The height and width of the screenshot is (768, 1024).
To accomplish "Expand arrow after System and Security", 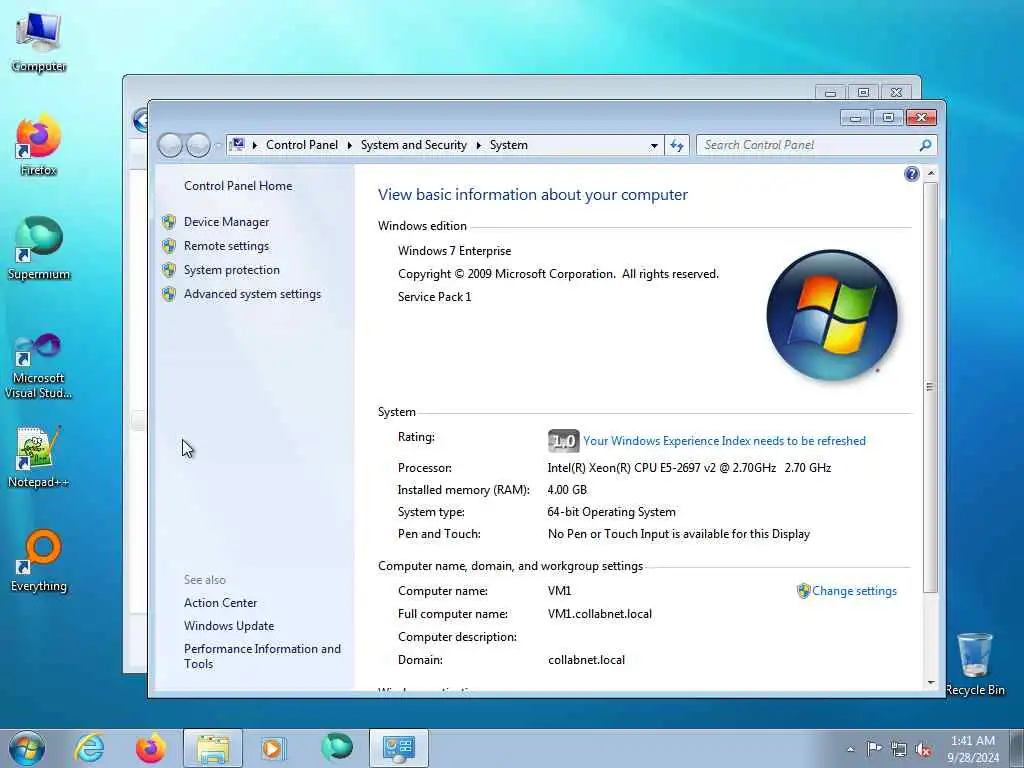I will [478, 145].
